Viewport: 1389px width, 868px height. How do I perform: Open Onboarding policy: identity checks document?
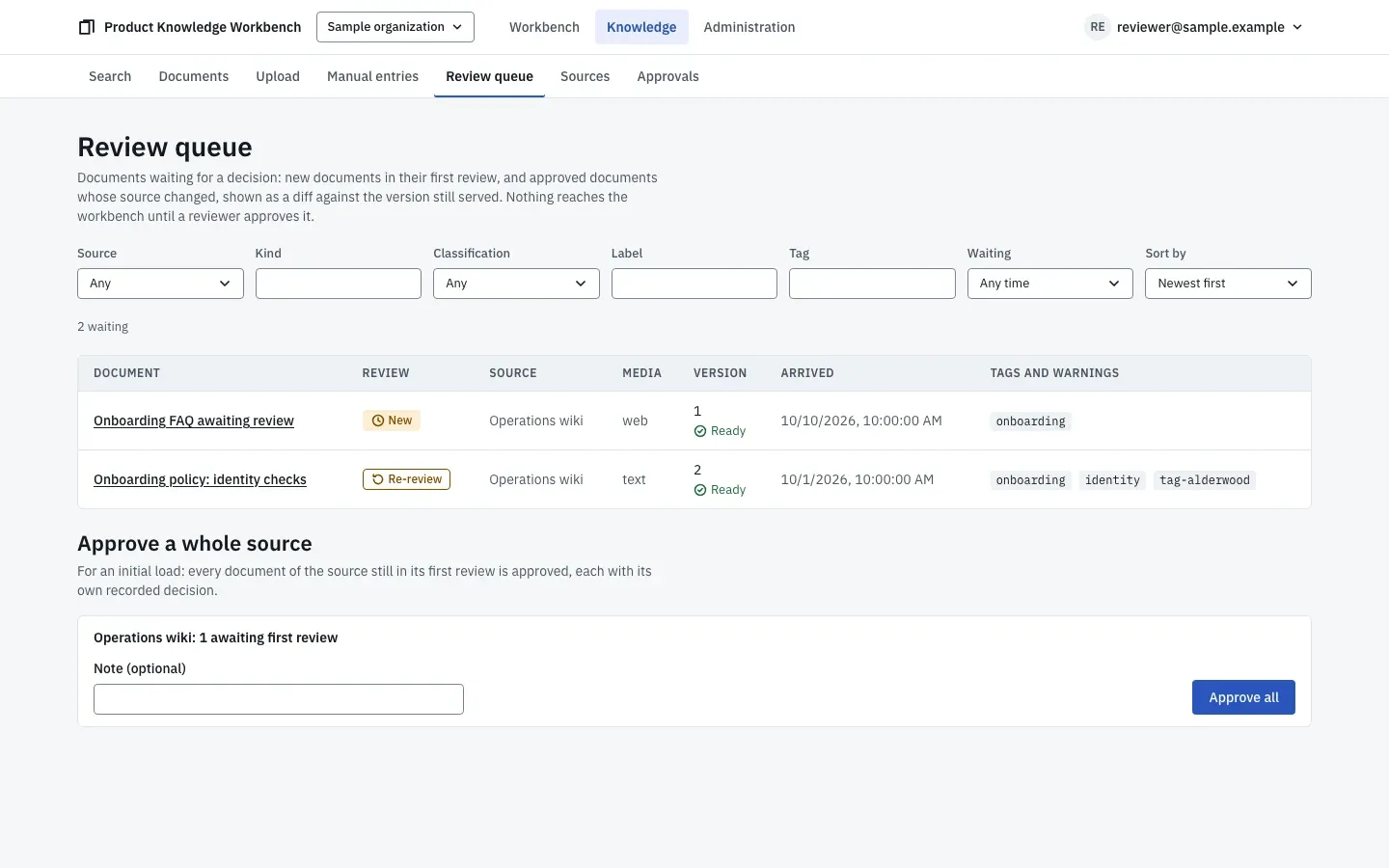pyautogui.click(x=200, y=479)
